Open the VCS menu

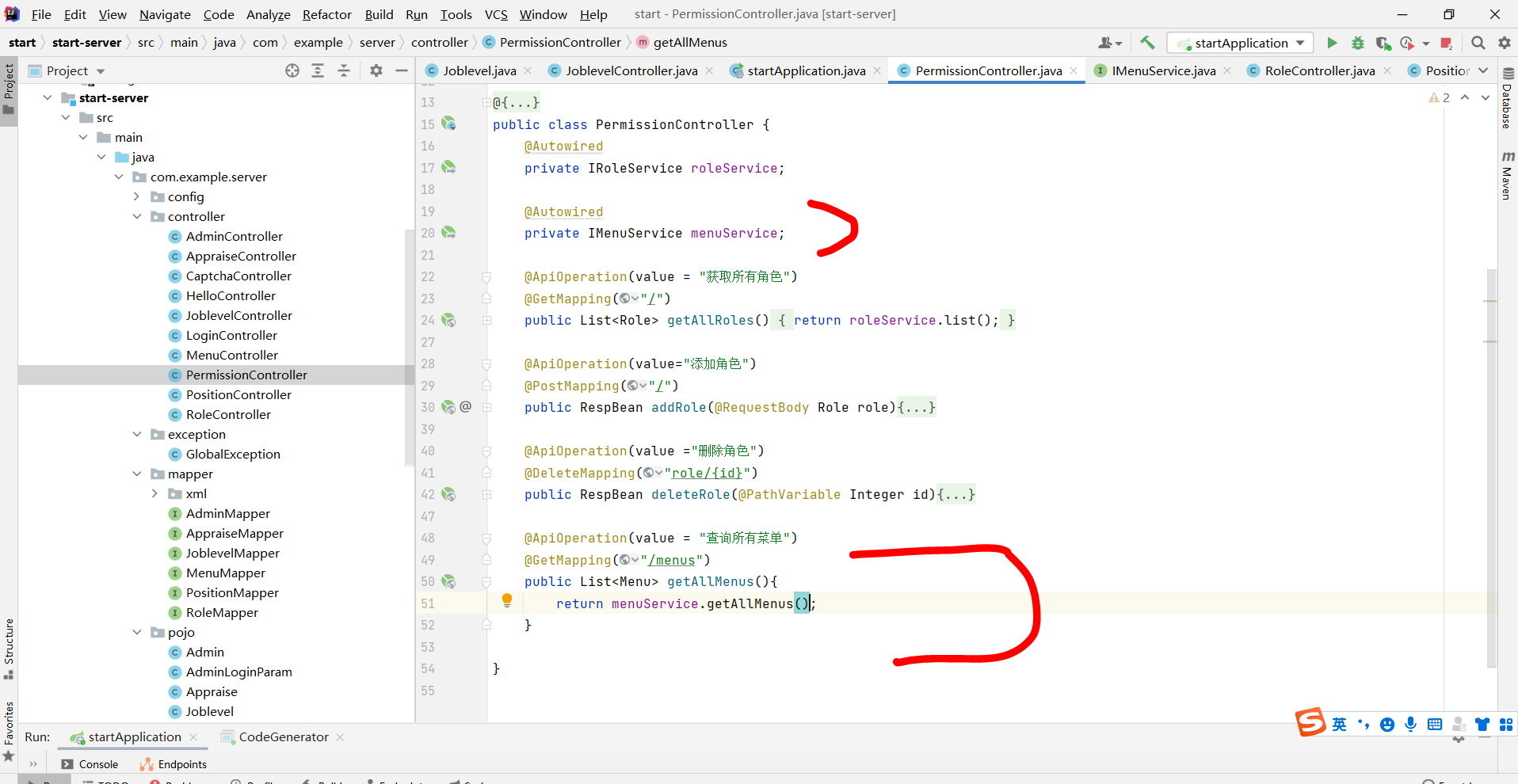[x=496, y=14]
